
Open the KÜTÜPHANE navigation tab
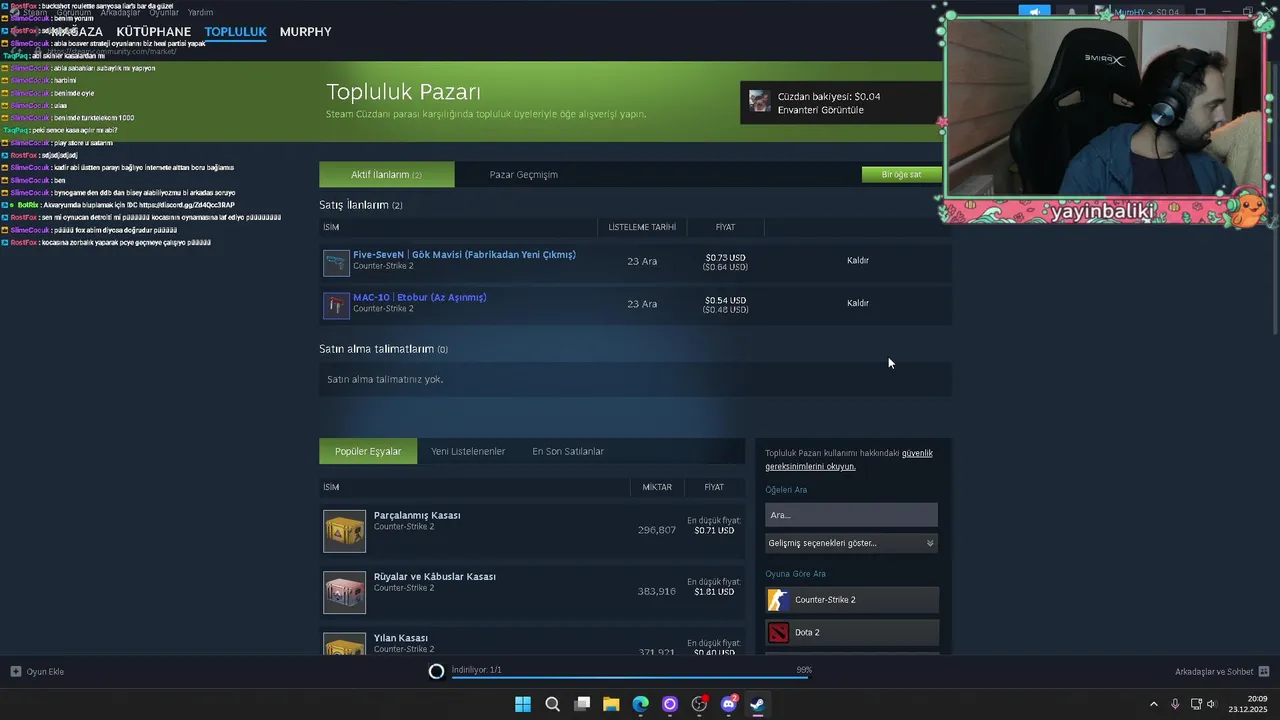(153, 32)
